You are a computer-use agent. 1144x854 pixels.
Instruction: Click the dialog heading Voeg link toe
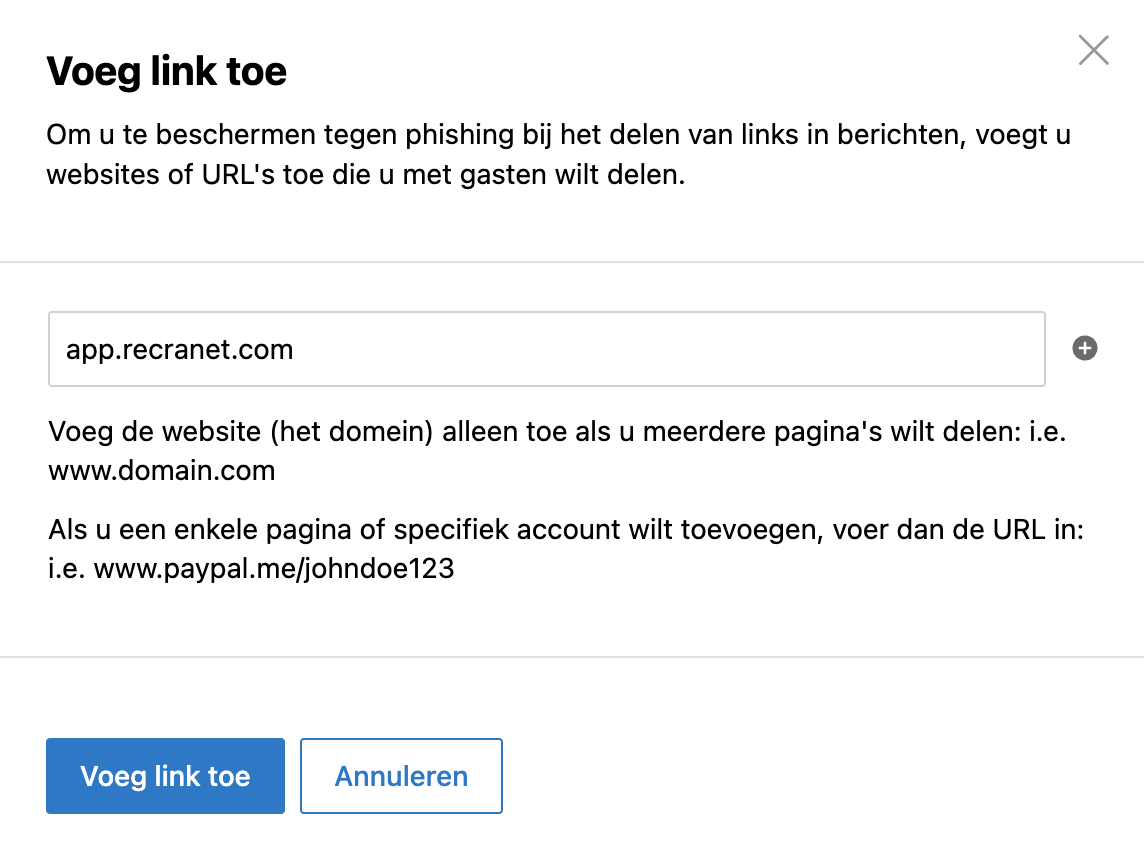[x=166, y=71]
